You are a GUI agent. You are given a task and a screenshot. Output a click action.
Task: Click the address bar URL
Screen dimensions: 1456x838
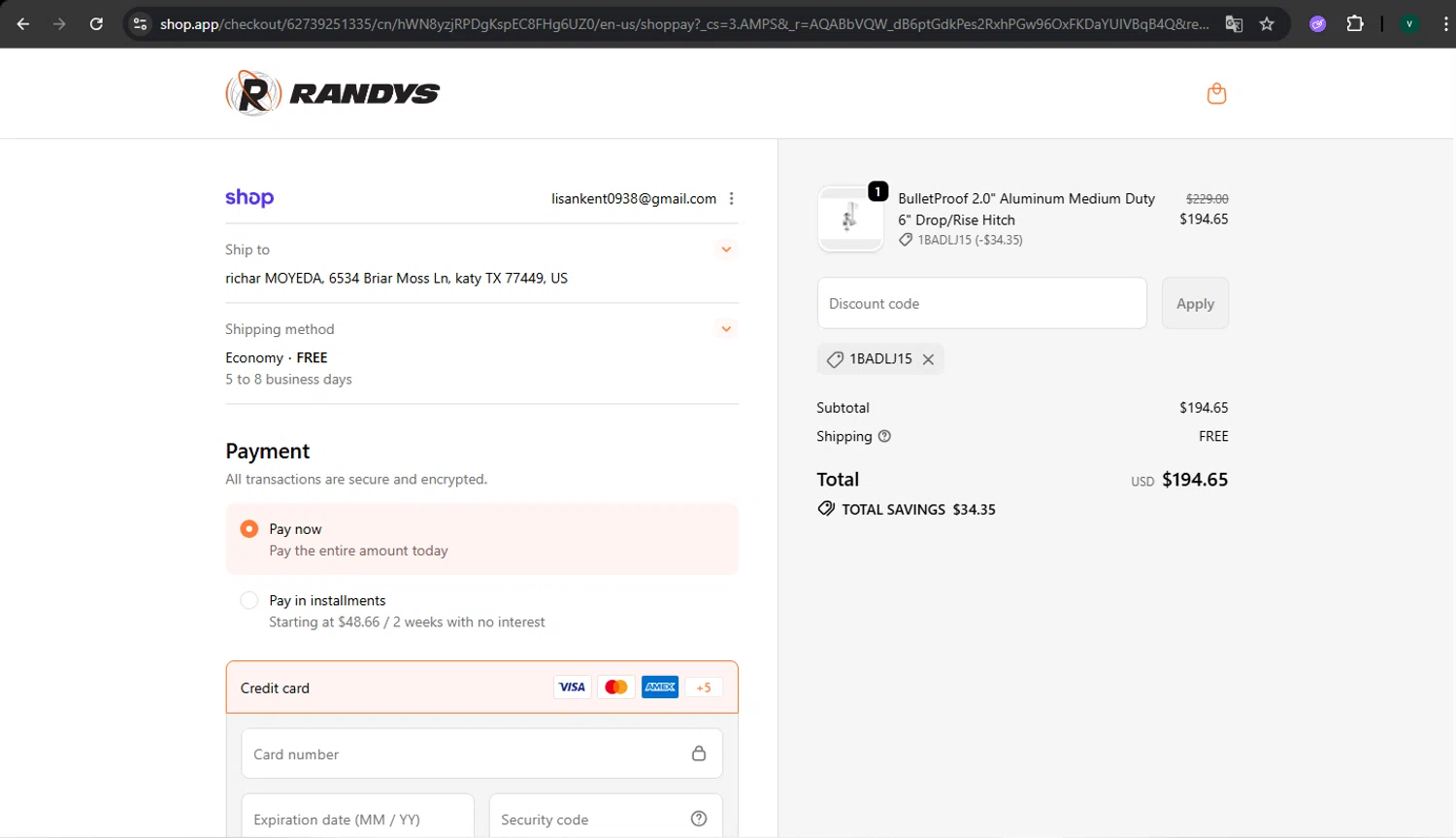click(684, 24)
